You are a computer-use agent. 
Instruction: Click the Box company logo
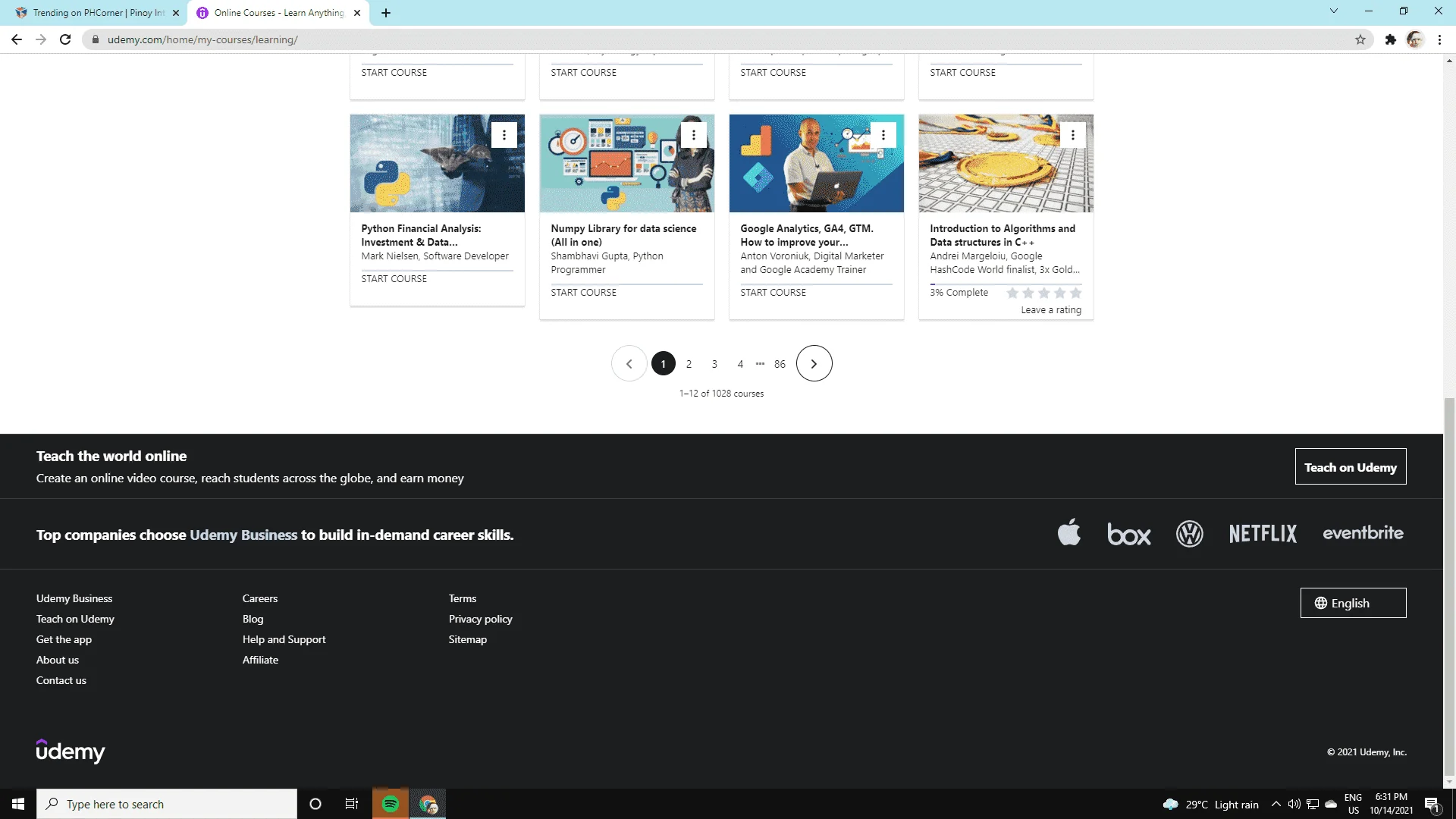[1129, 534]
